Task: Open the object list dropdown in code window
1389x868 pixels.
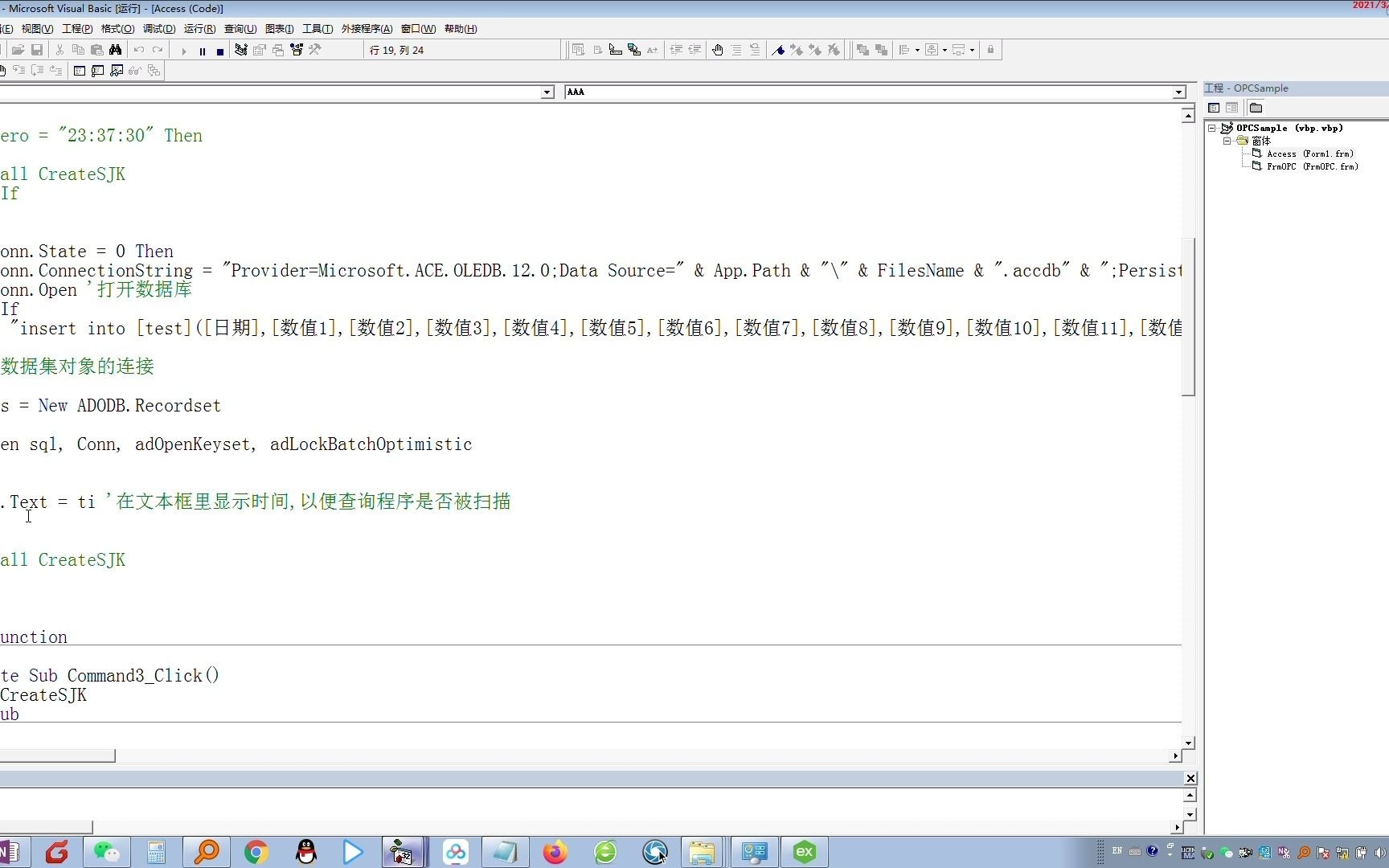Action: pyautogui.click(x=547, y=92)
